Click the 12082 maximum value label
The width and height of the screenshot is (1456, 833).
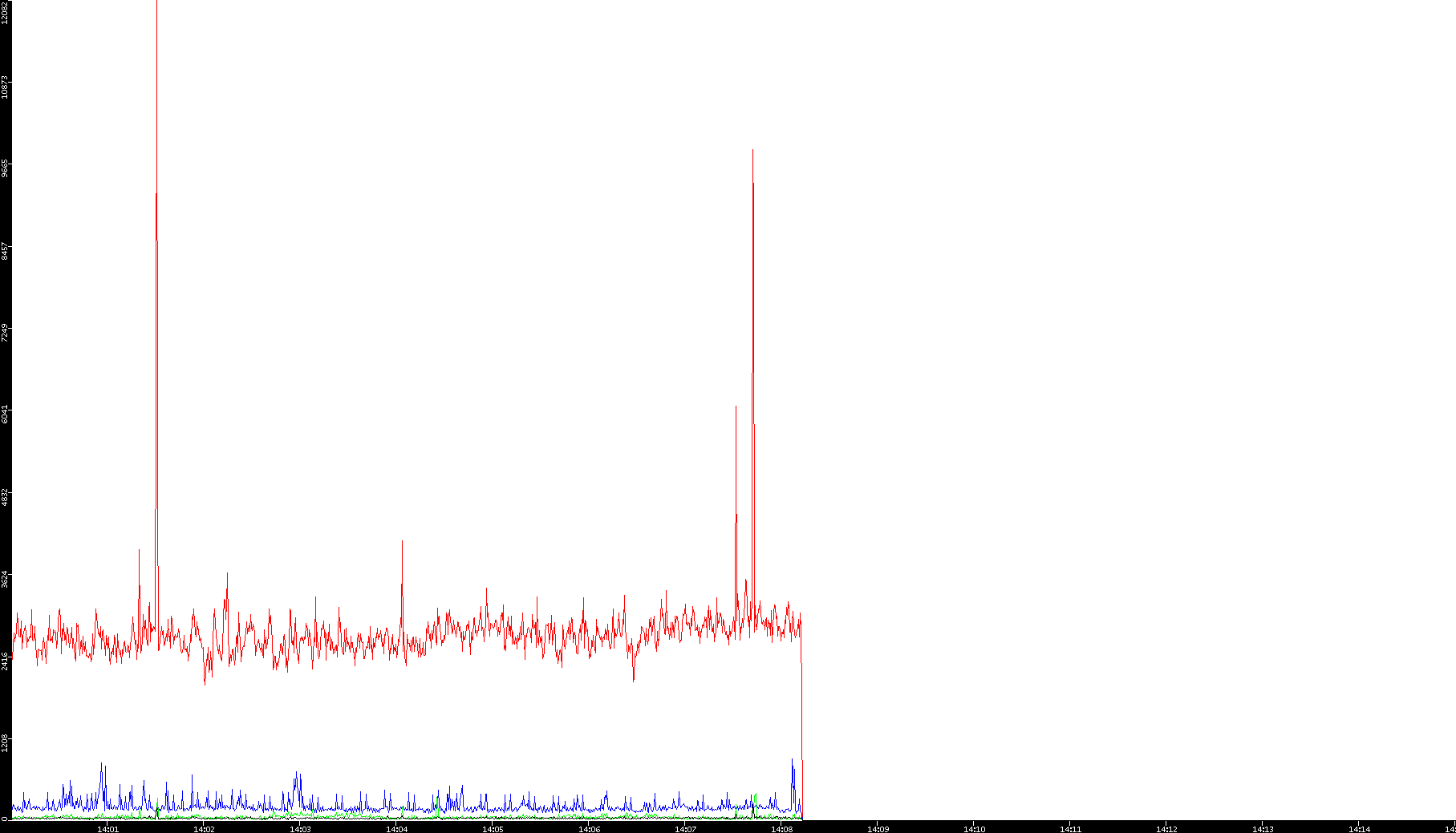point(5,12)
